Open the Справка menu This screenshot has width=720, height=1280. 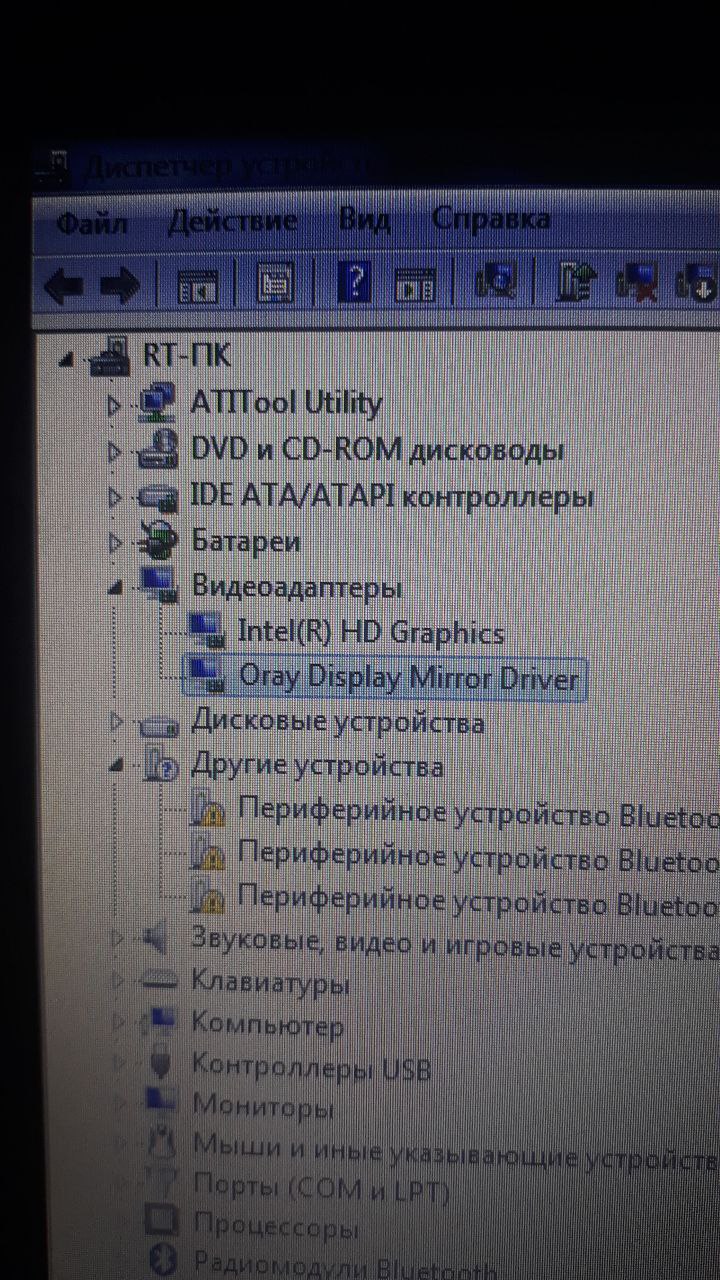[491, 218]
